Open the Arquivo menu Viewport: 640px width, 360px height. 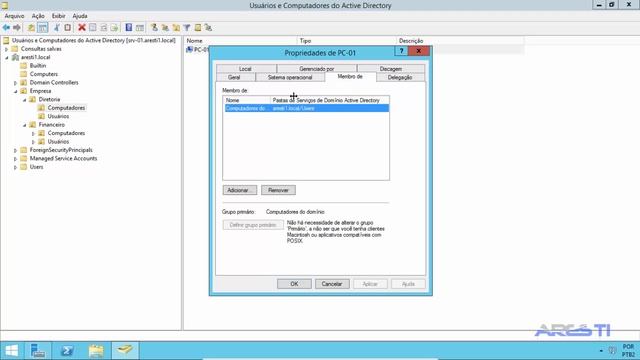click(14, 16)
